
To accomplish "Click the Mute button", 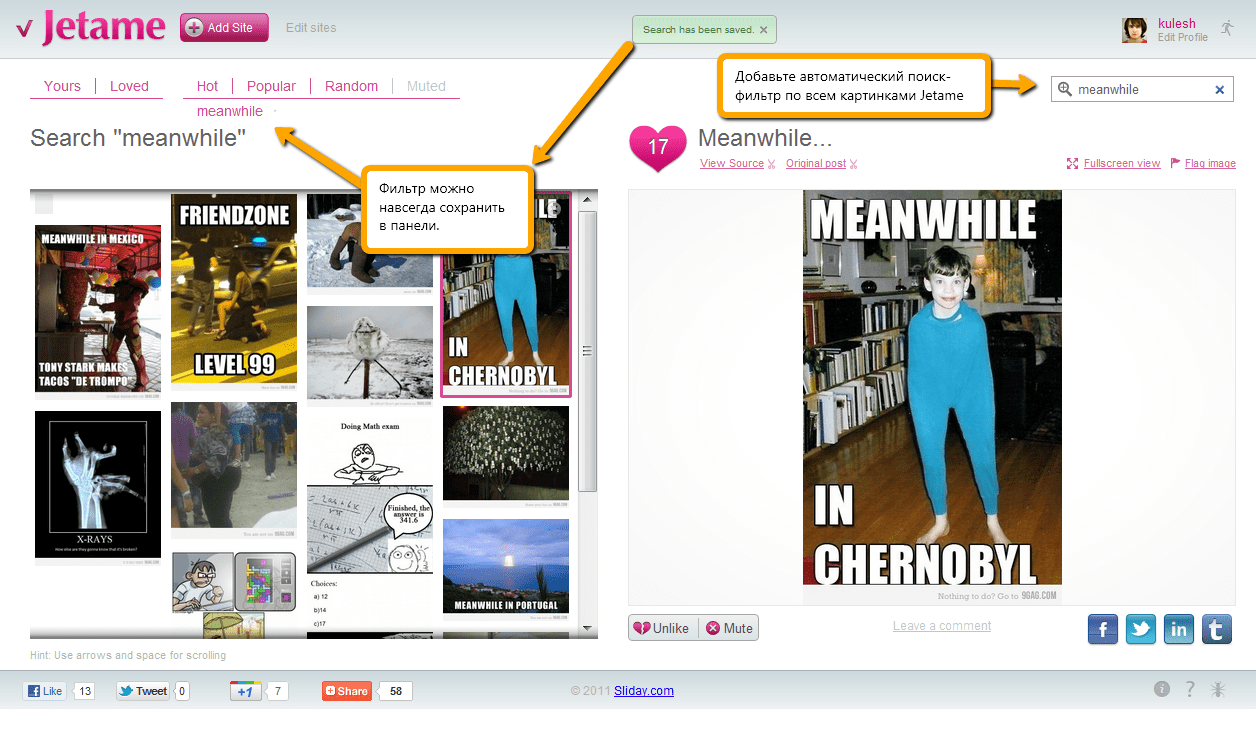I will point(729,628).
